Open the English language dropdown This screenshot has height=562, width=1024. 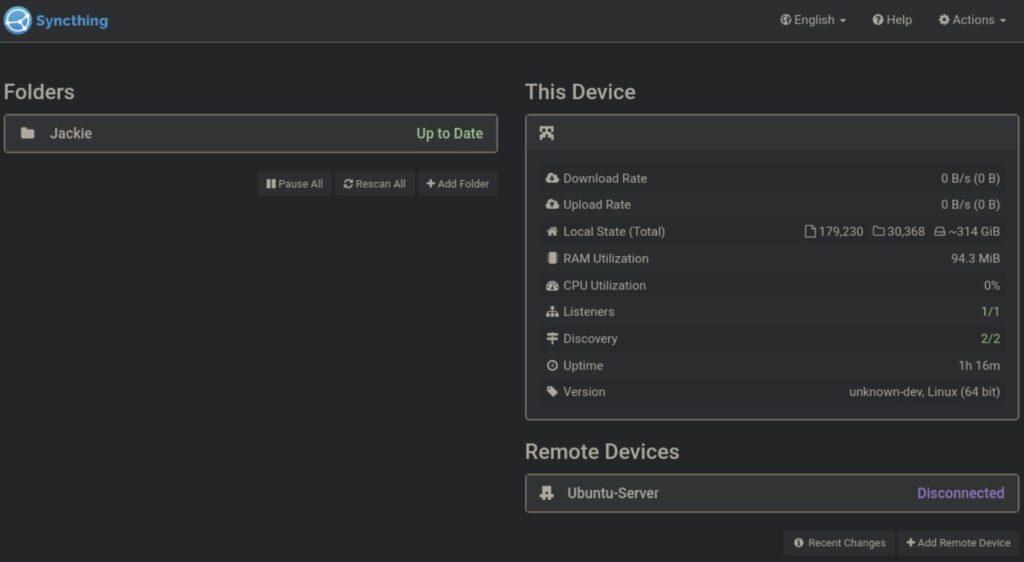pyautogui.click(x=813, y=20)
